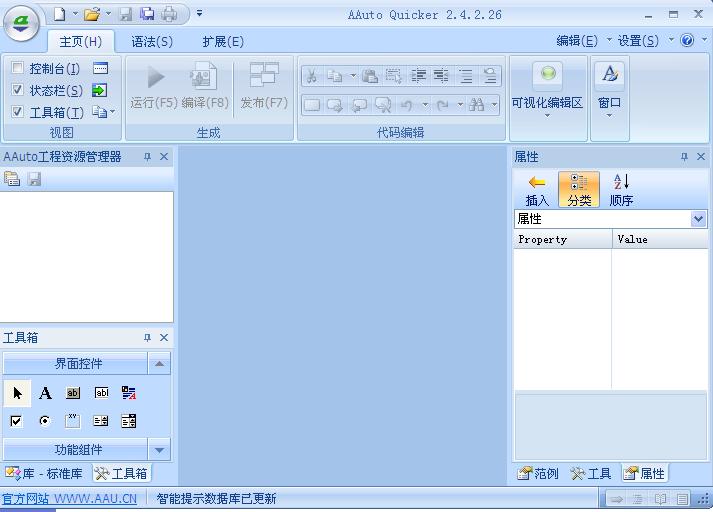Open the 扩展(E) ribbon tab
The image size is (713, 512).
223,42
